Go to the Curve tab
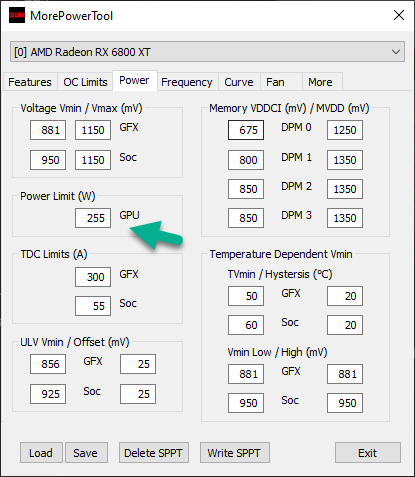The height and width of the screenshot is (477, 415). click(239, 82)
